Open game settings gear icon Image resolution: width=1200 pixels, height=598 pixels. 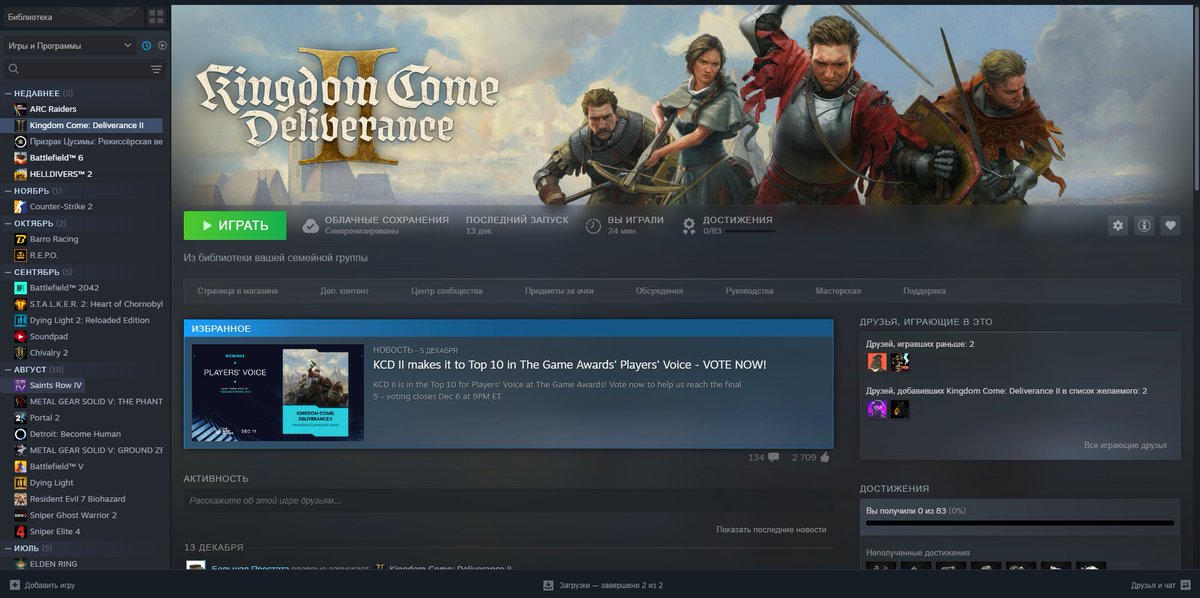click(x=1118, y=225)
